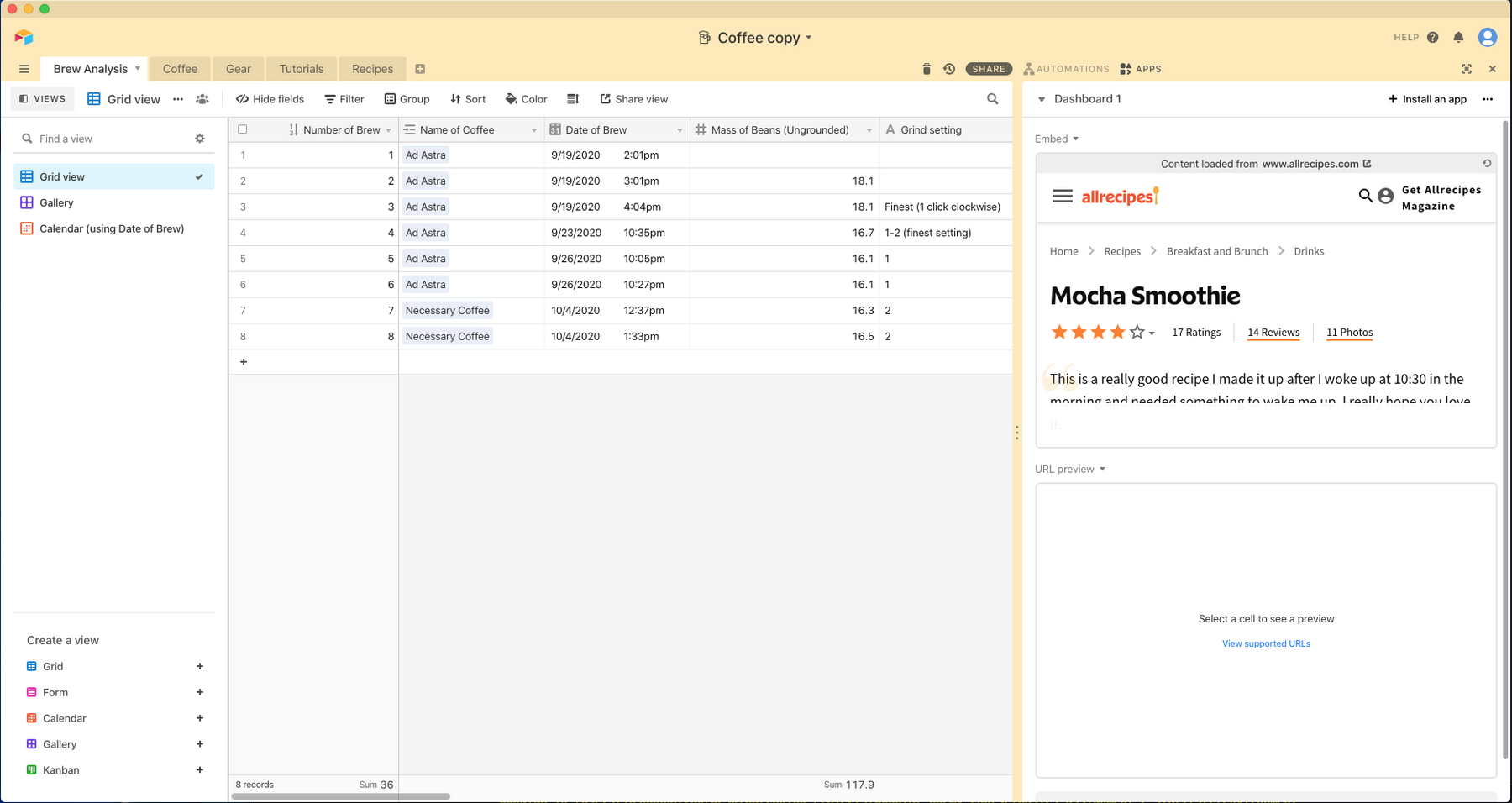Image resolution: width=1512 pixels, height=803 pixels.
Task: Open view settings gear icon in sidebar
Action: (200, 139)
